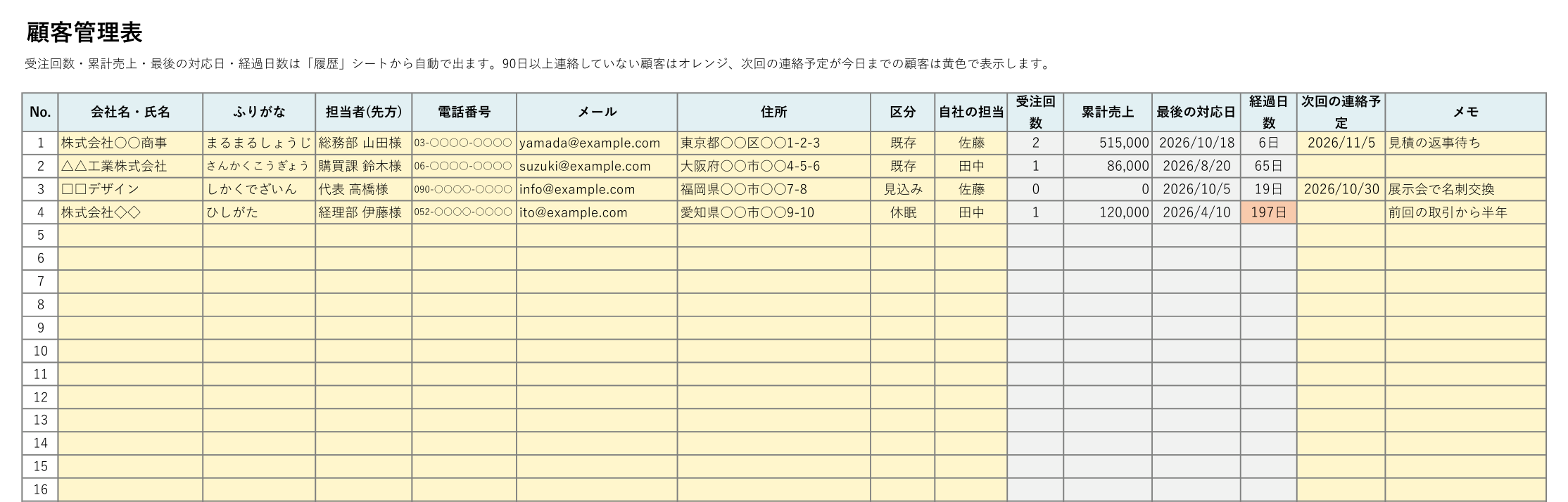This screenshot has height=502, width=1568.
Task: Click the 担当者(先方) column header
Action: pyautogui.click(x=364, y=112)
